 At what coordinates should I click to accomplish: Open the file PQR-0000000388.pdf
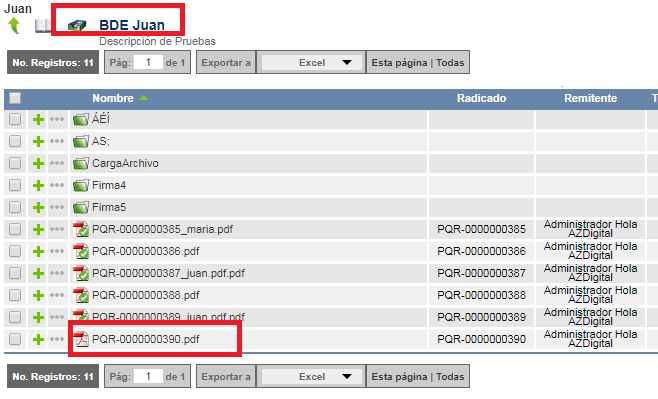tap(146, 295)
